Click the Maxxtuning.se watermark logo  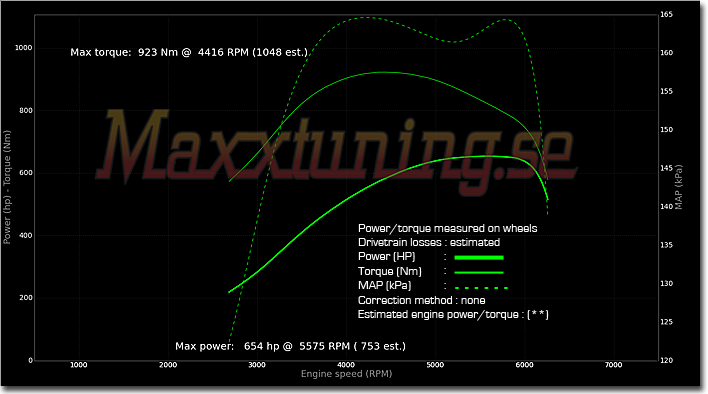[x=336, y=151]
